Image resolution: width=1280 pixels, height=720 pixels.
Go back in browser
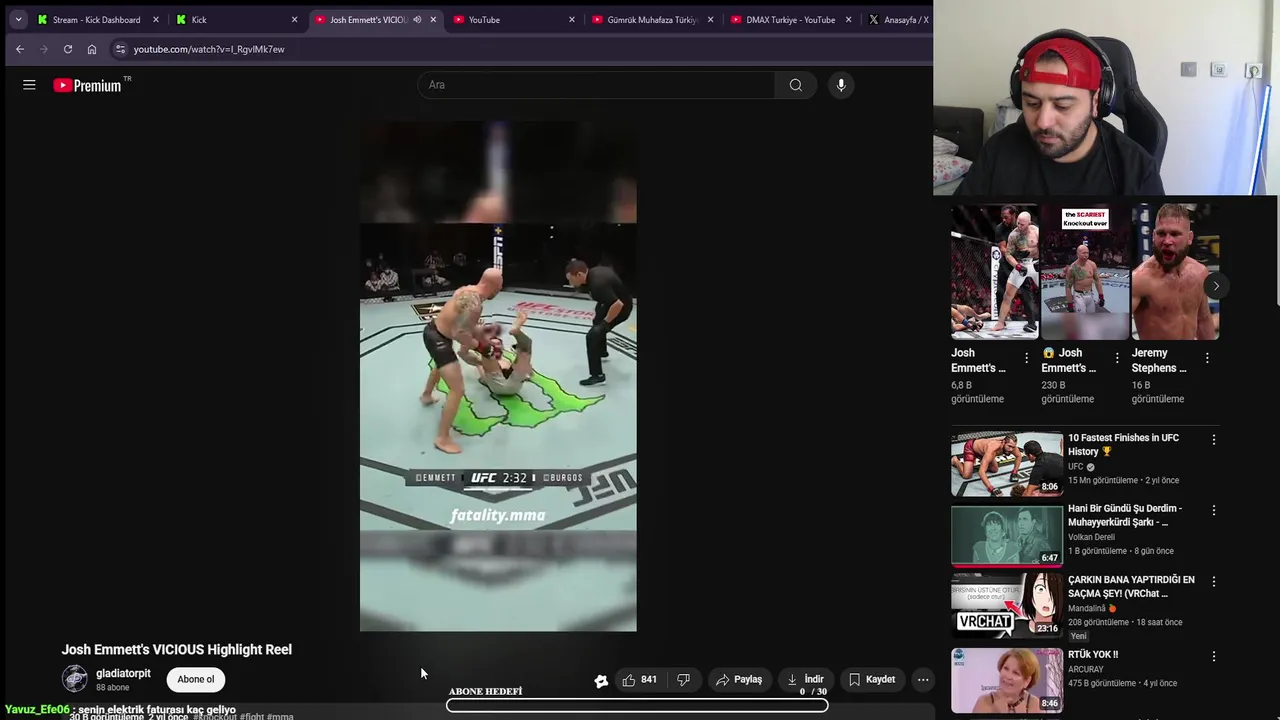point(20,49)
